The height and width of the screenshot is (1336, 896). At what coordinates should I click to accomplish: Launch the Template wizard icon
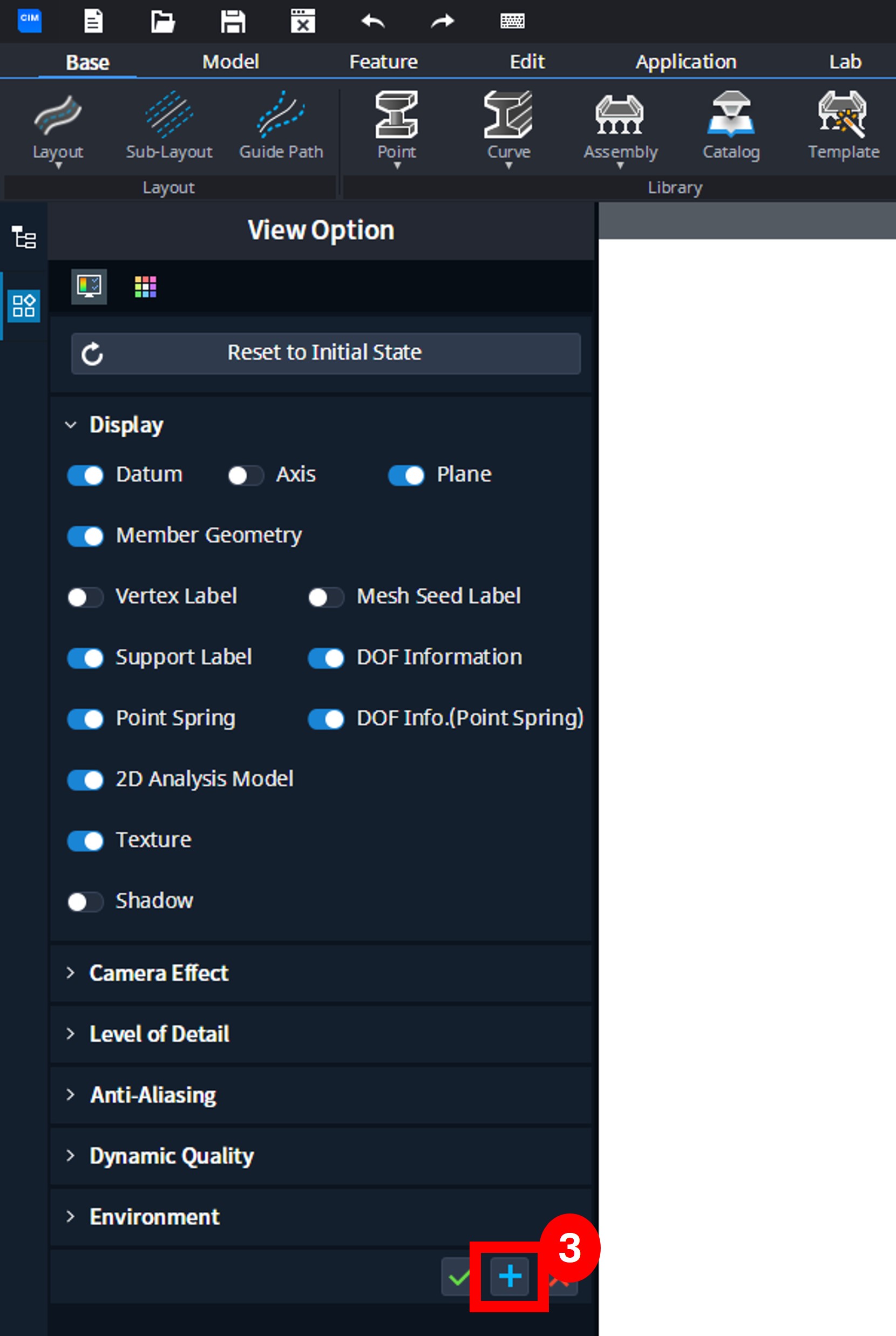(843, 114)
